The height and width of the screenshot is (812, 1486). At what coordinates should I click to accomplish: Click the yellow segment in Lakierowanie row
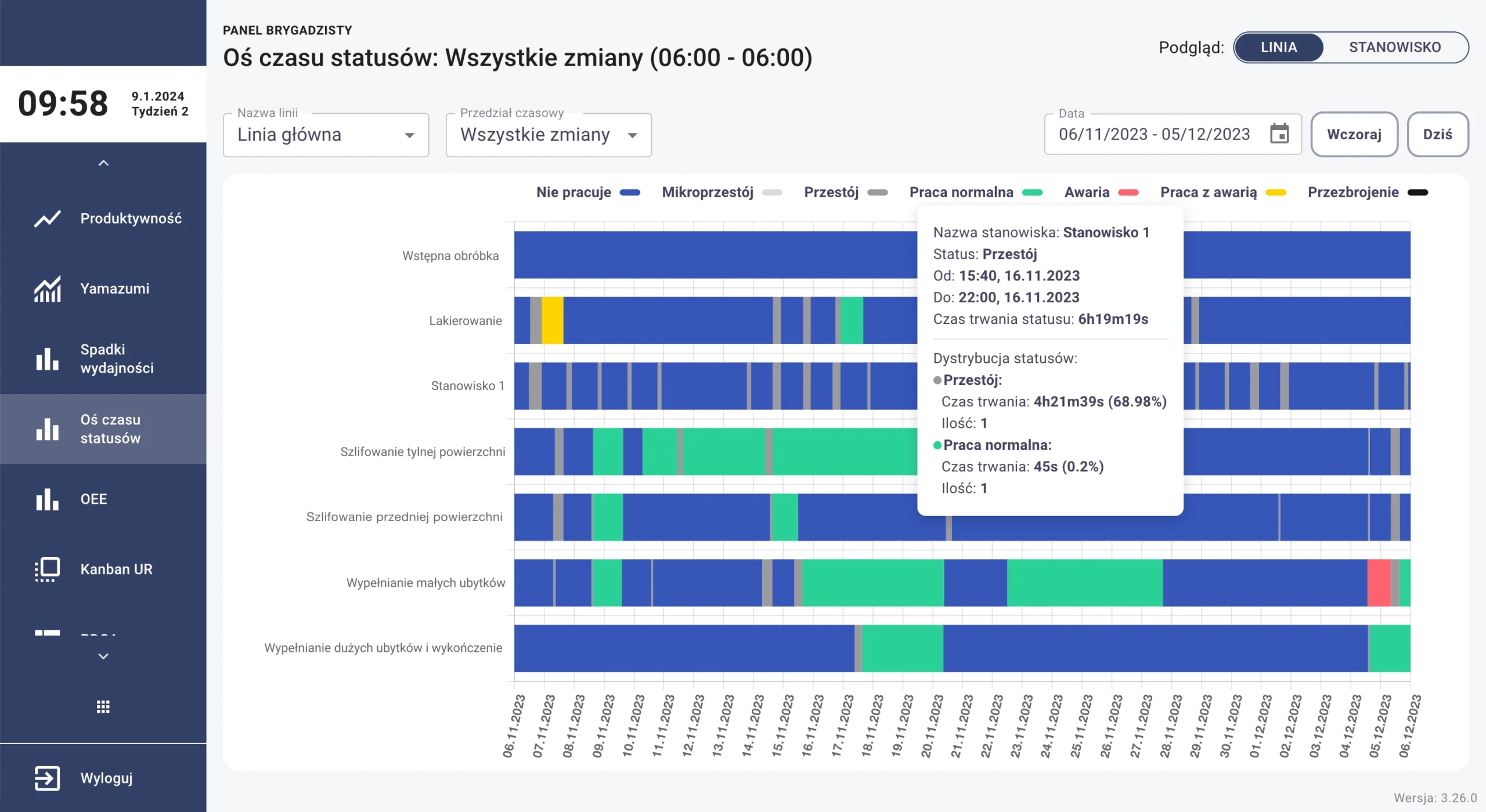[552, 320]
